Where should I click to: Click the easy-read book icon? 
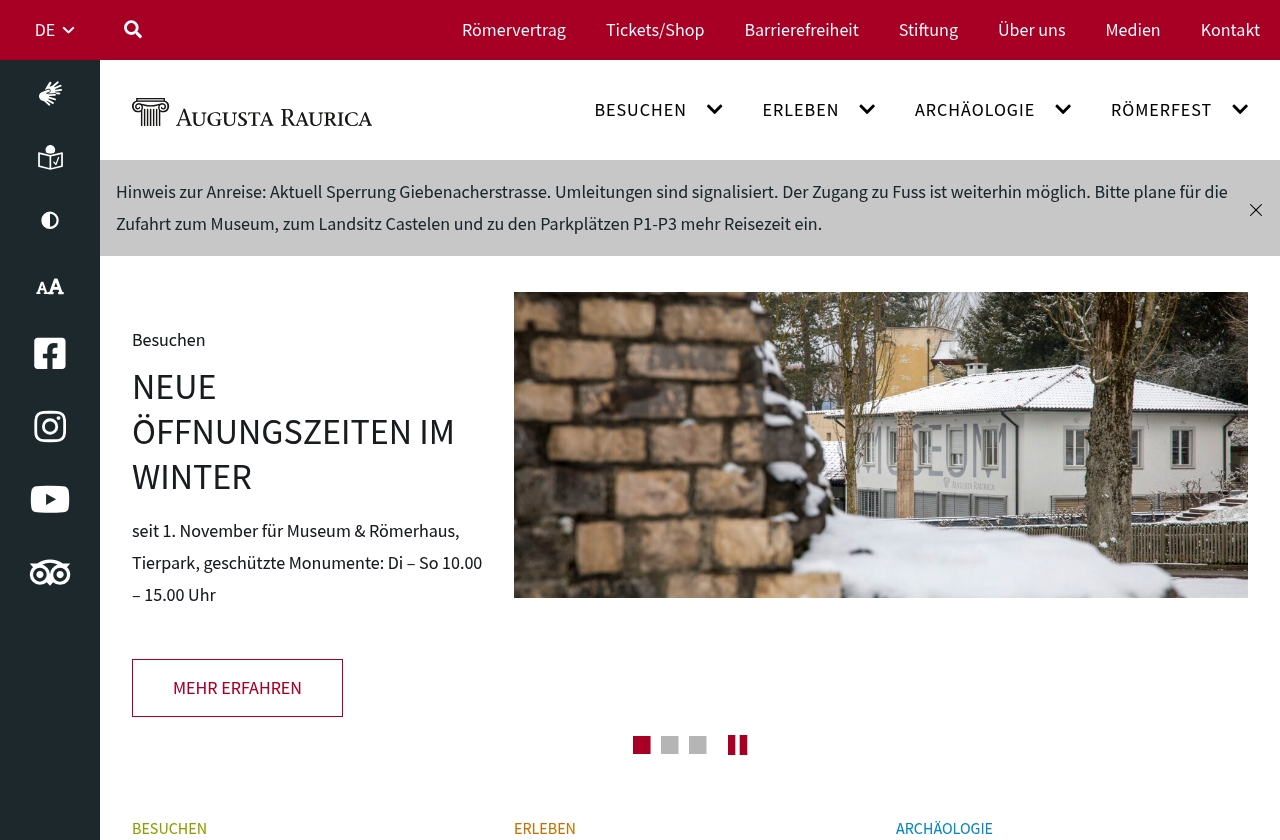50,158
